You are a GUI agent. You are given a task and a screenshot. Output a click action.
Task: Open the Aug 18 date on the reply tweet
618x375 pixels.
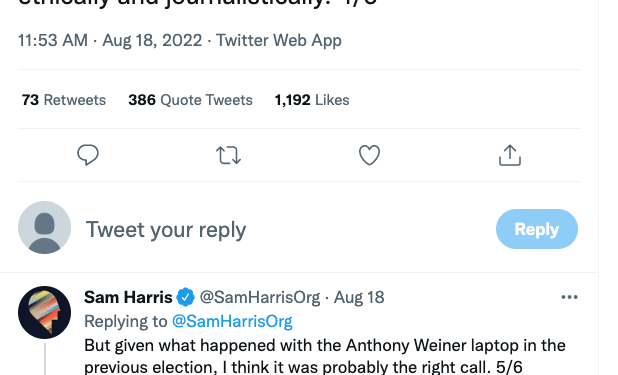tap(359, 297)
